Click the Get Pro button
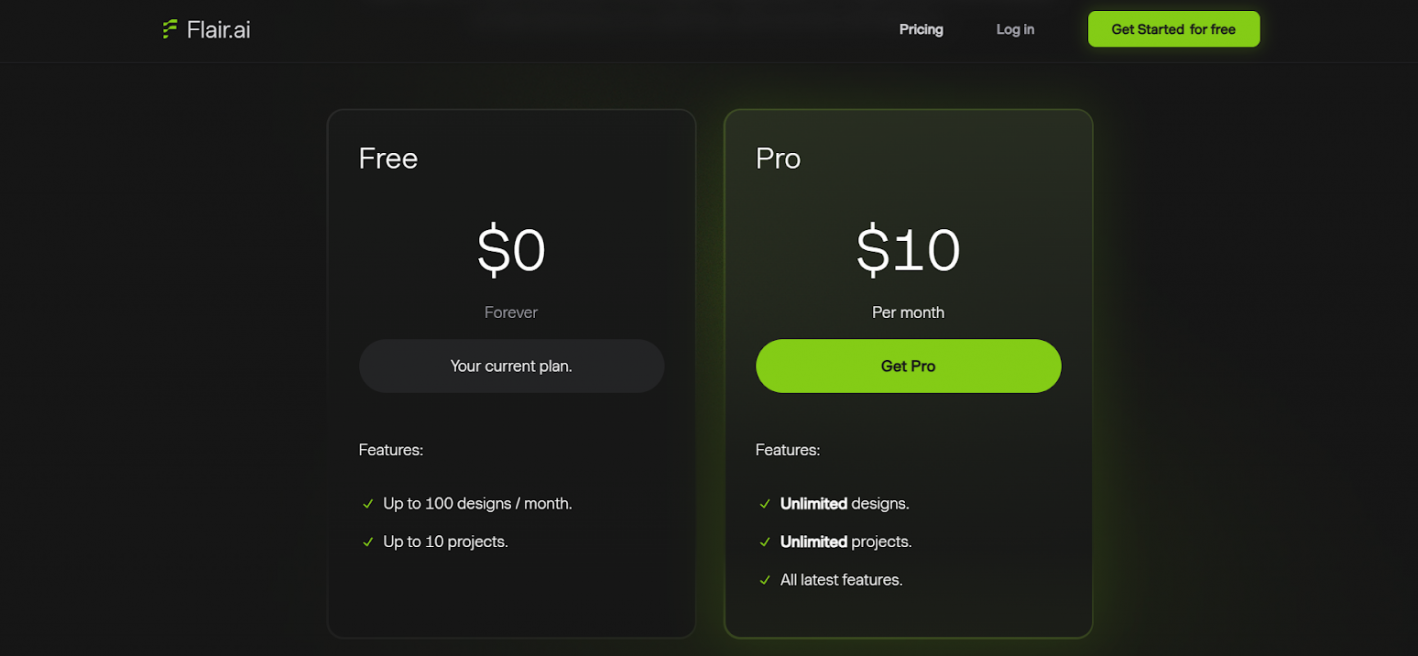1418x656 pixels. tap(908, 366)
